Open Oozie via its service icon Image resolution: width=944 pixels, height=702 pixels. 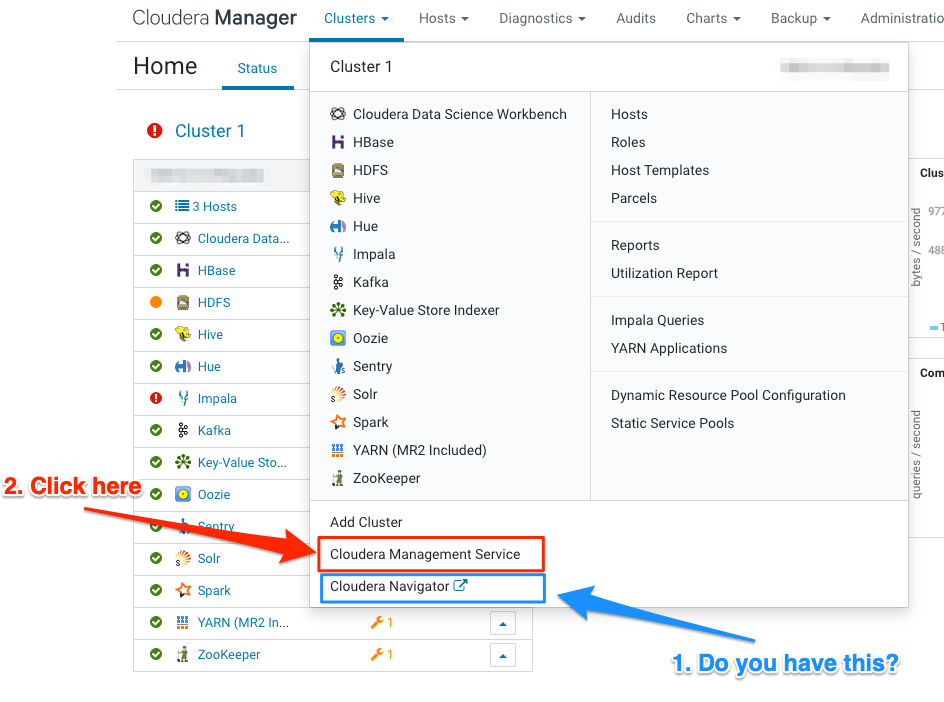pyautogui.click(x=337, y=338)
